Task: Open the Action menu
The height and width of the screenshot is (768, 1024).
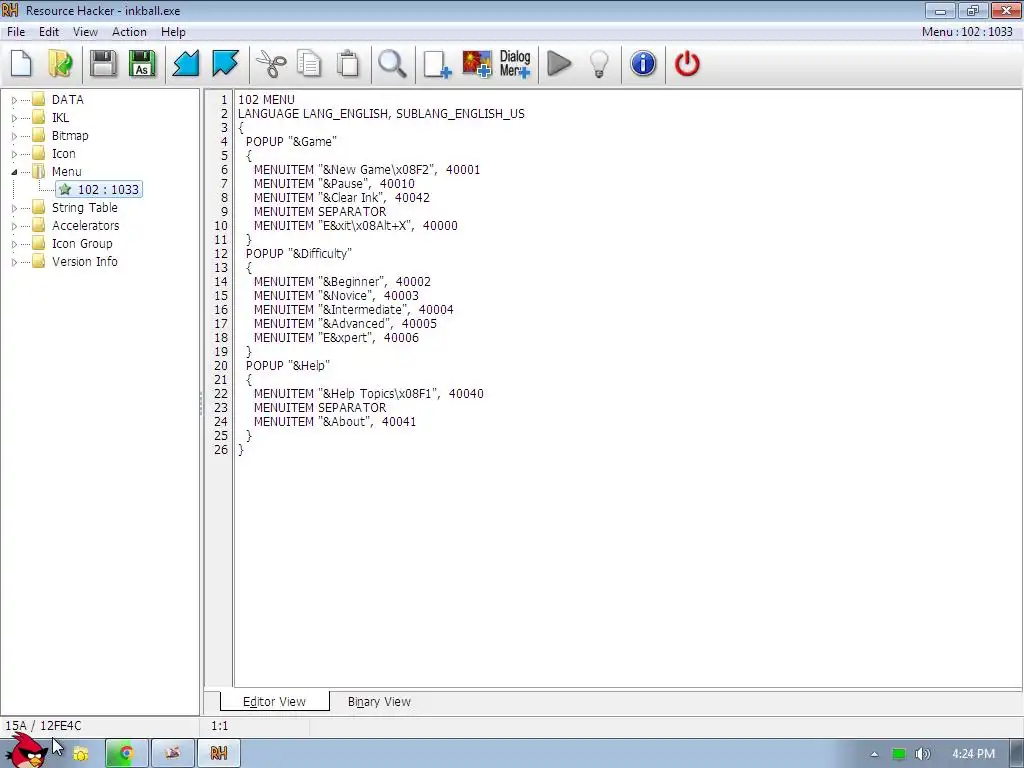Action: (129, 32)
